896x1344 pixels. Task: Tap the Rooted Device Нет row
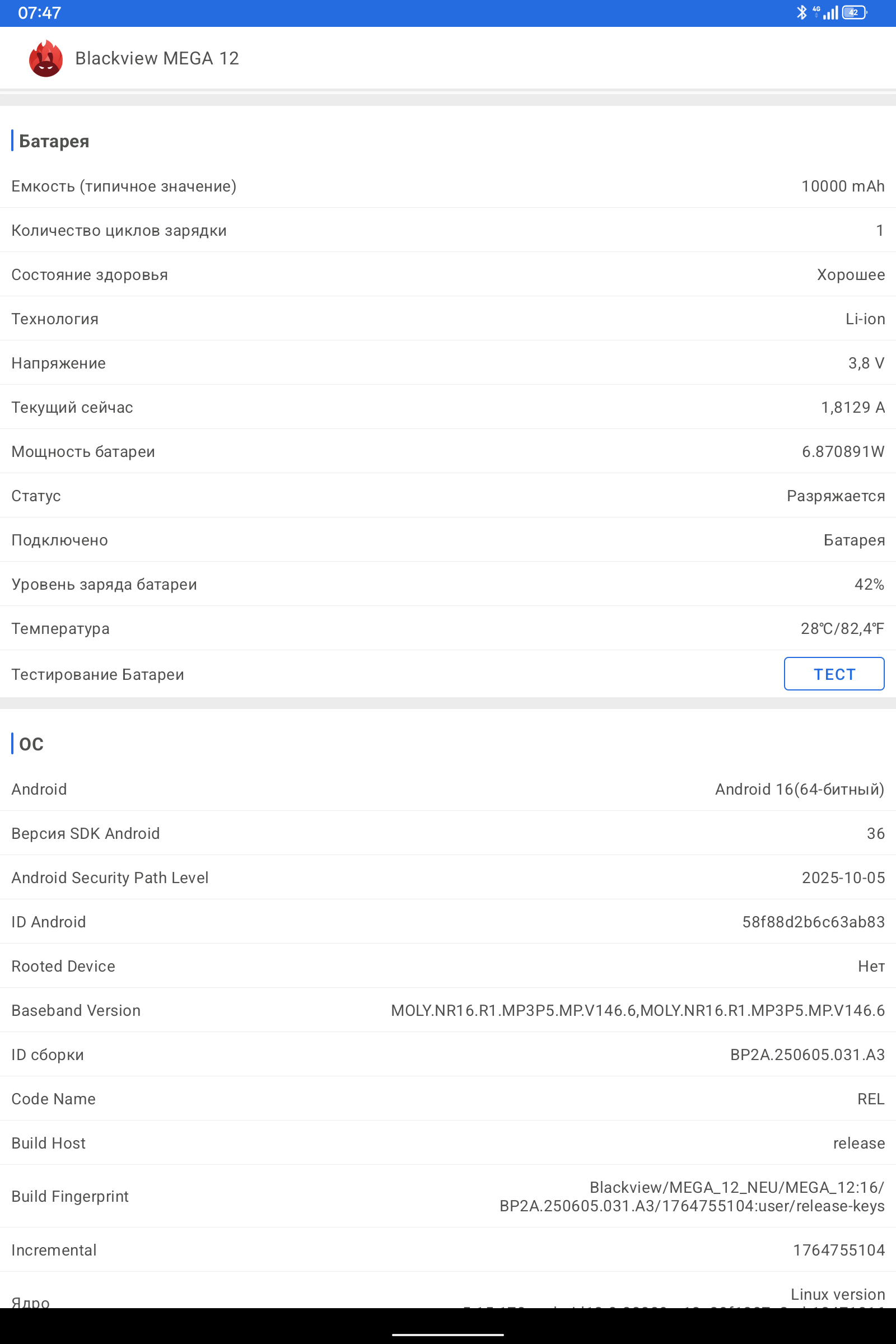(x=448, y=967)
